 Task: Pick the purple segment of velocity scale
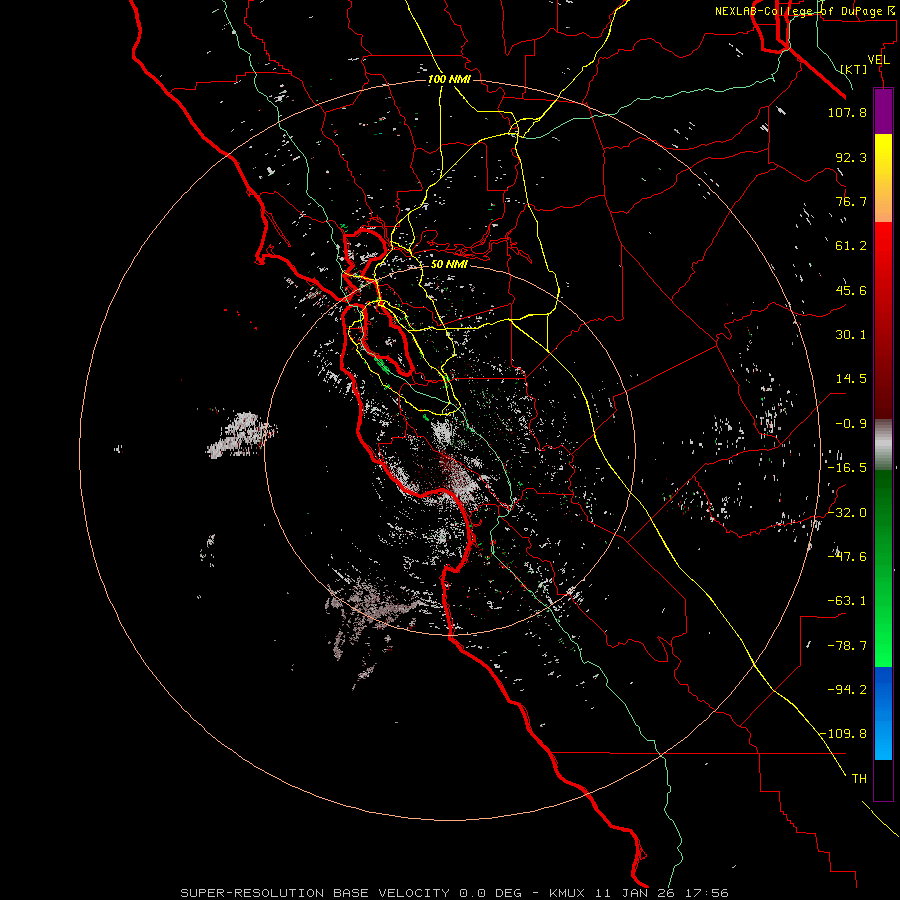coord(883,111)
